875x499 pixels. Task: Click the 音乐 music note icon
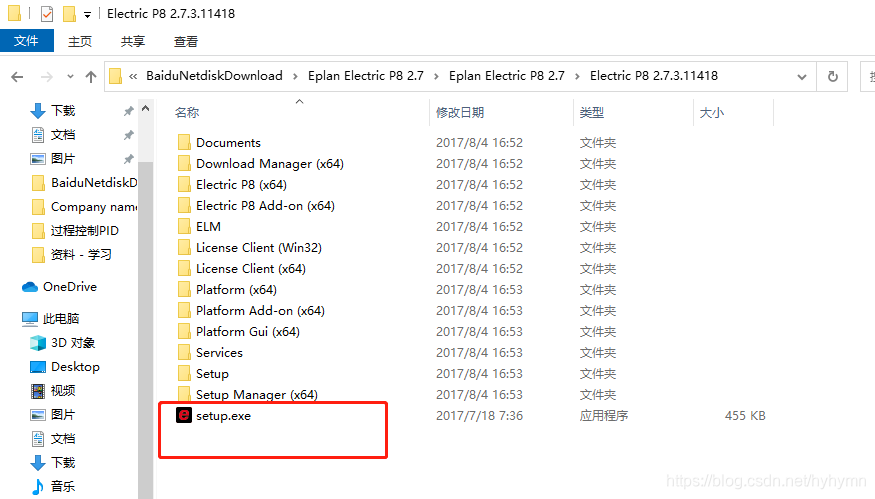(38, 487)
